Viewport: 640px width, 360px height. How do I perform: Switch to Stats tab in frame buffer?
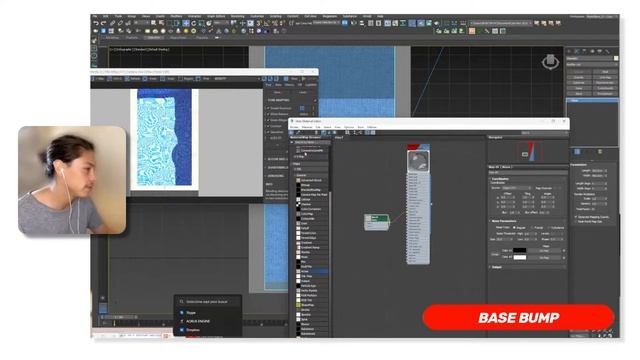pos(278,85)
